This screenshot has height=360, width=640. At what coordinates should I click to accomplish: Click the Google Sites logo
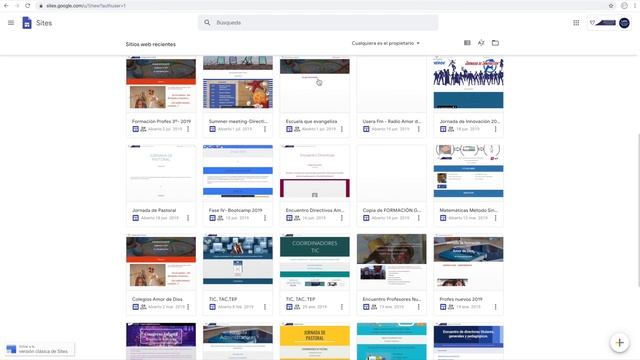coord(27,23)
